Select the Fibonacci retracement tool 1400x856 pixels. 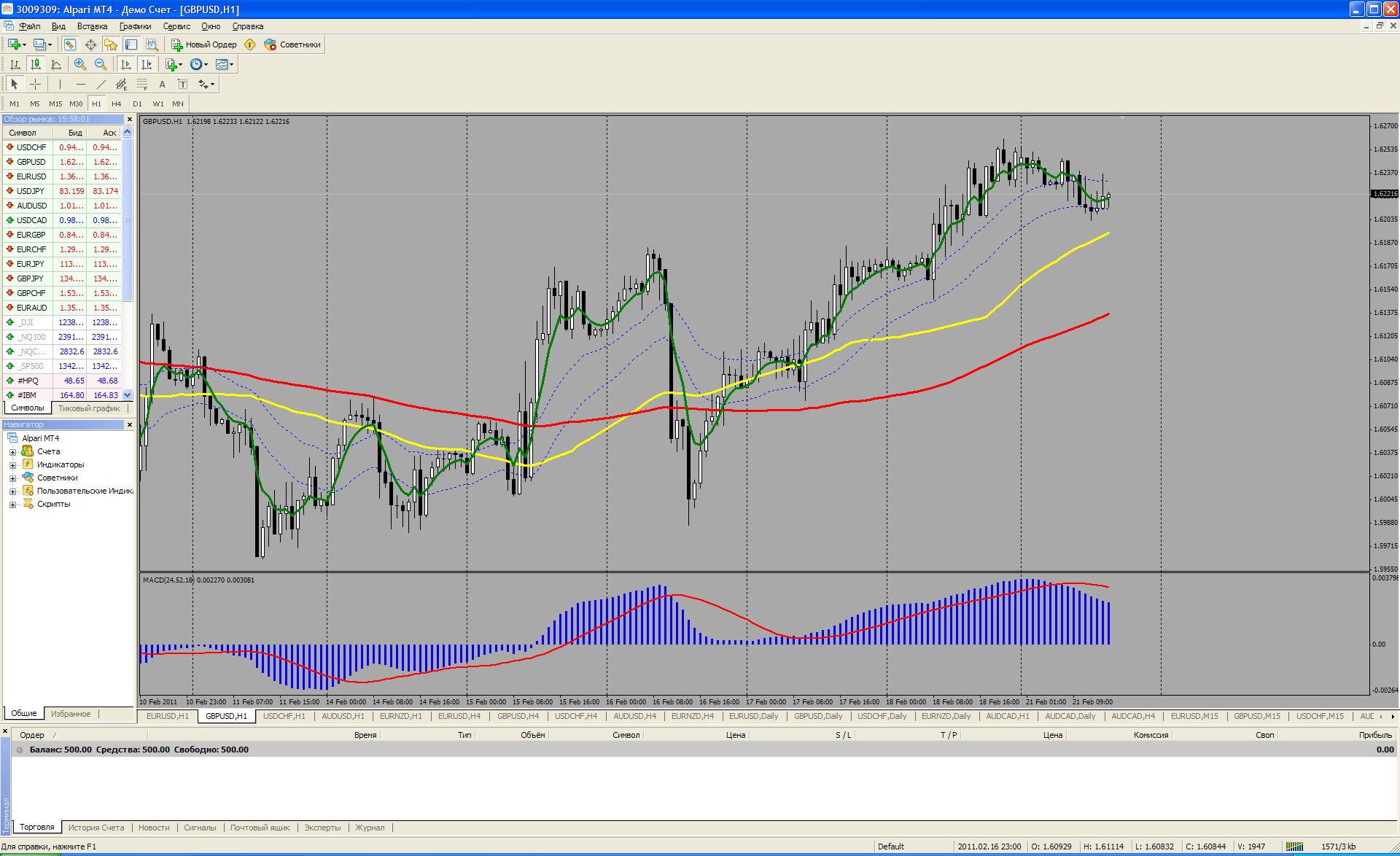pyautogui.click(x=142, y=85)
